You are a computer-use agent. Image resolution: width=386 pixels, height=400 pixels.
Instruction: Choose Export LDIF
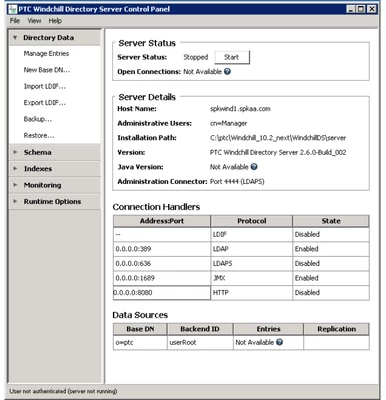pos(45,102)
